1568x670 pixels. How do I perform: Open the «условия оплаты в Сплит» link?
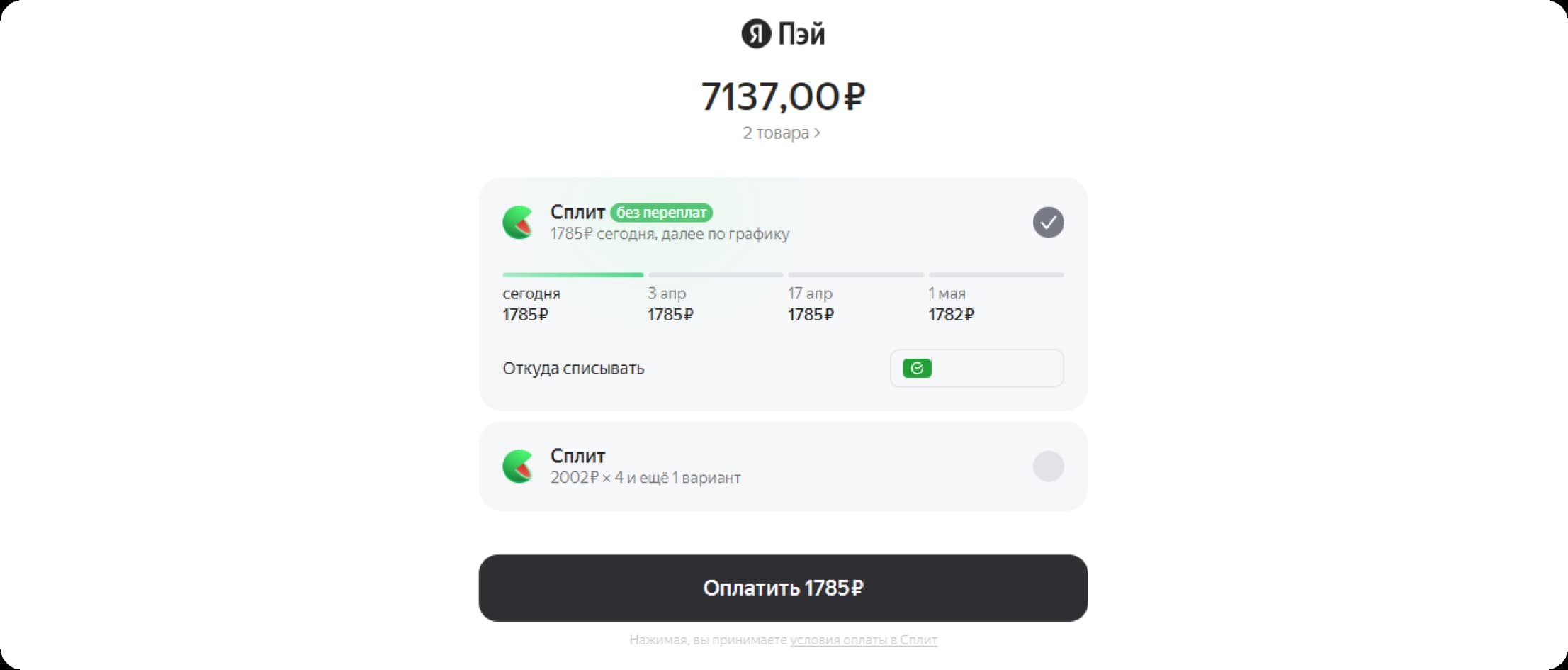[x=864, y=640]
